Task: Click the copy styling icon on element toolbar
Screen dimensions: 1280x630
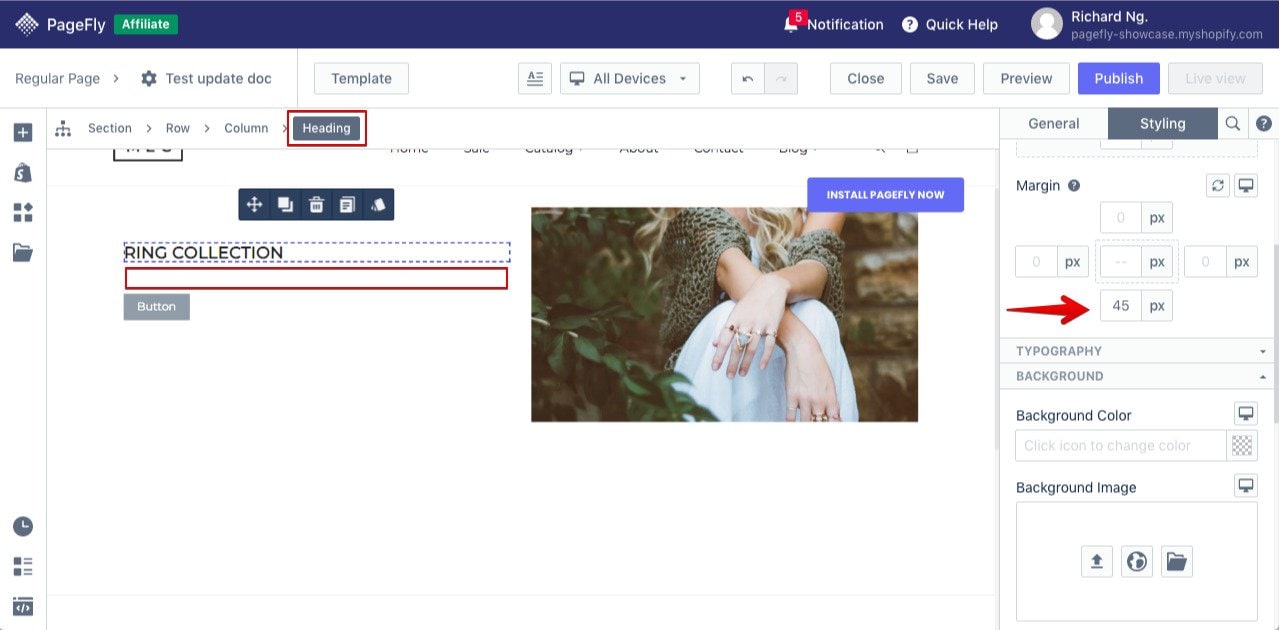Action: pyautogui.click(x=378, y=205)
